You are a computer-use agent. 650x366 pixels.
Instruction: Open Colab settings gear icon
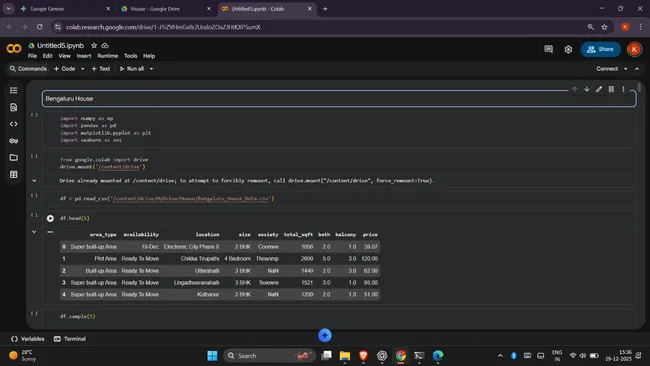coord(568,49)
